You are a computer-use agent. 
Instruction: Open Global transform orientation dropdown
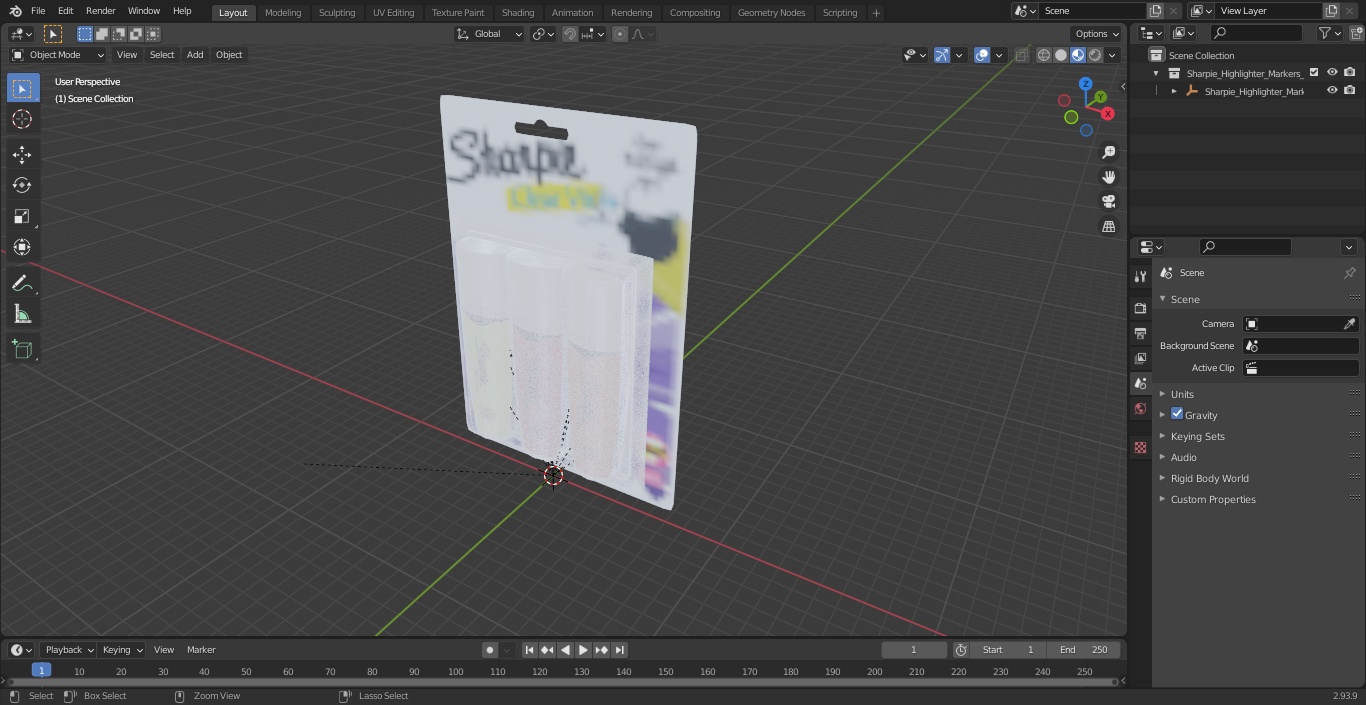(490, 34)
